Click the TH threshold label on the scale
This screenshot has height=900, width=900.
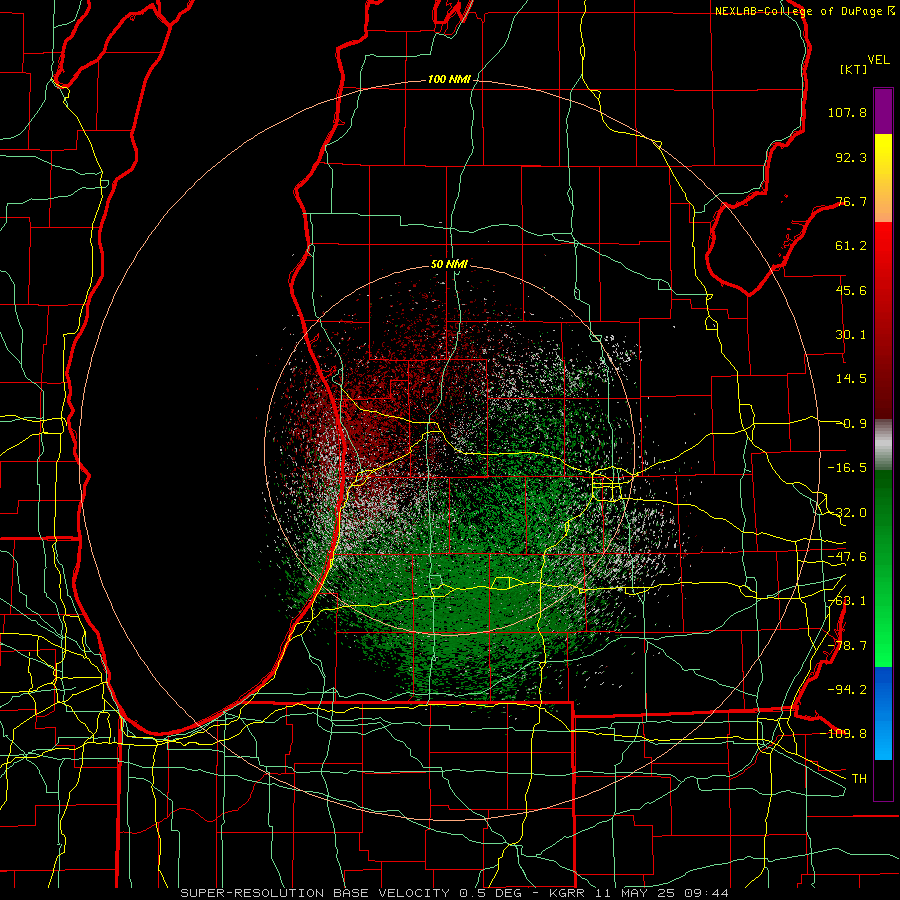pyautogui.click(x=859, y=779)
